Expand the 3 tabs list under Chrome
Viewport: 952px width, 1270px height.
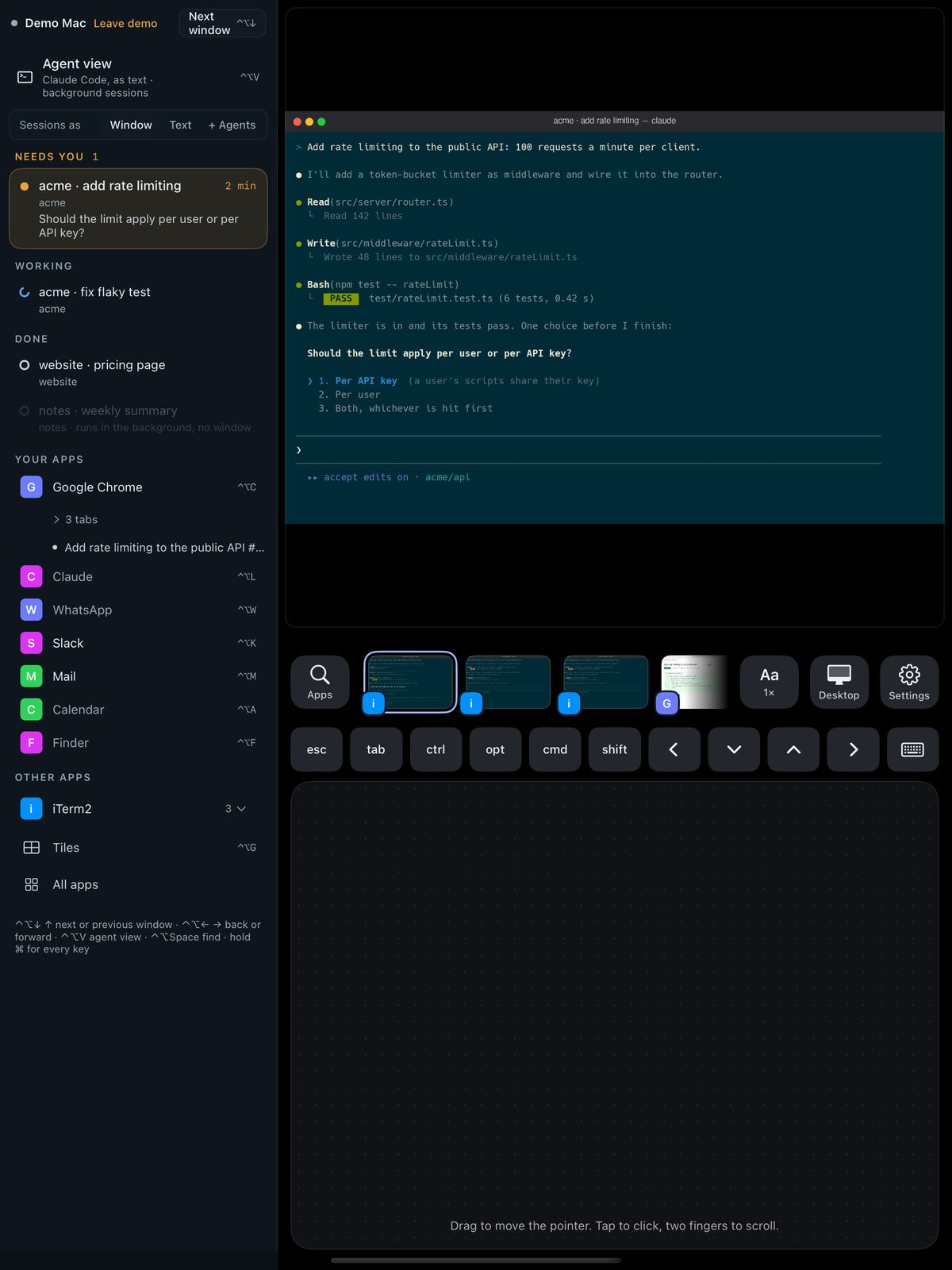tap(75, 520)
